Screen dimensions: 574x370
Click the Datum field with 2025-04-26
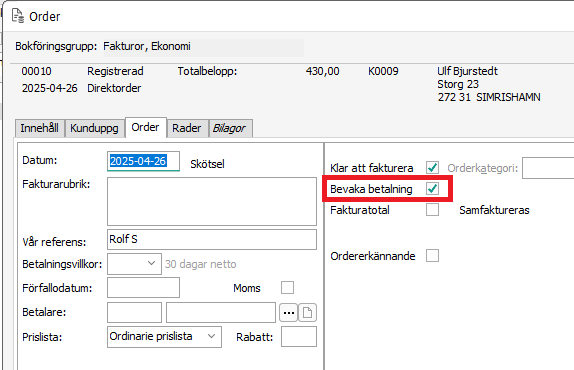point(144,161)
